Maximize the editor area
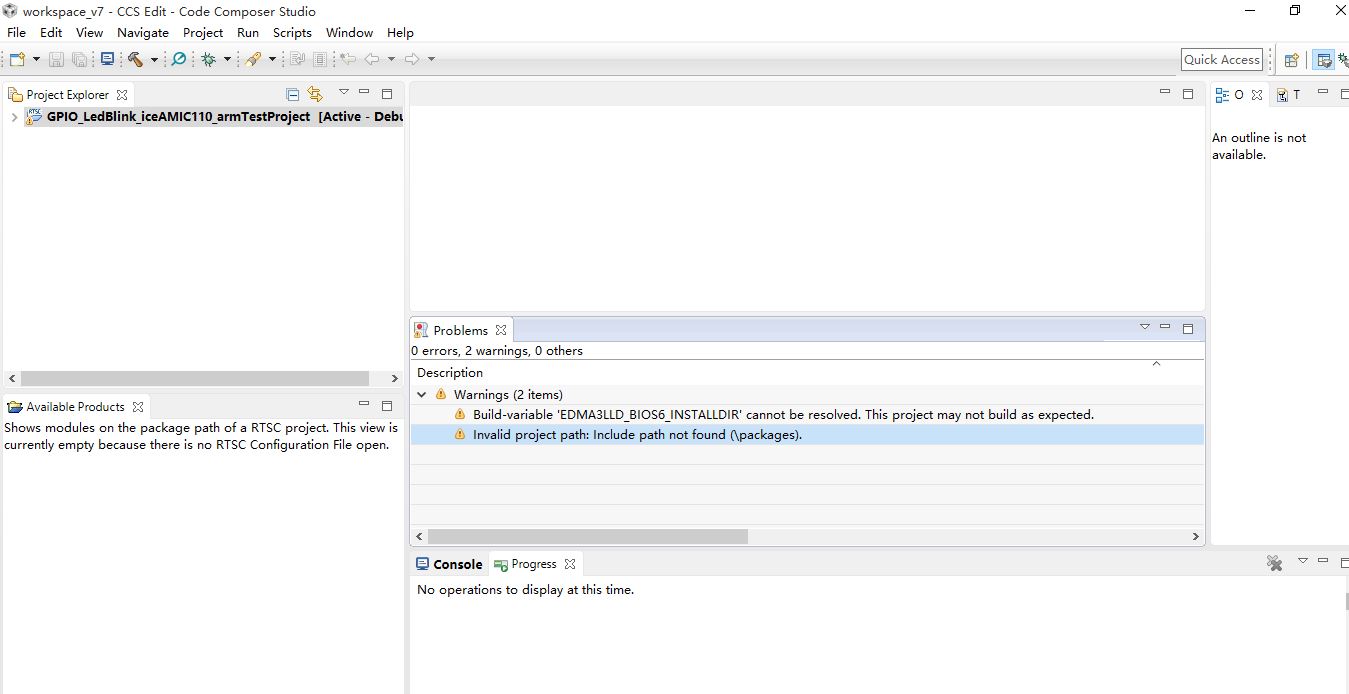The height and width of the screenshot is (694, 1349). (1188, 93)
